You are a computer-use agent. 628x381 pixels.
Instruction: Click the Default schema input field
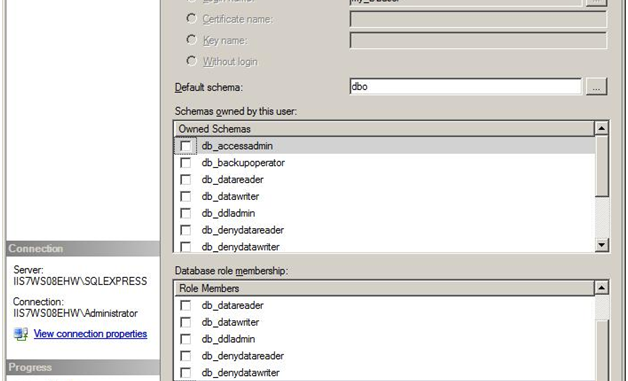pyautogui.click(x=465, y=87)
